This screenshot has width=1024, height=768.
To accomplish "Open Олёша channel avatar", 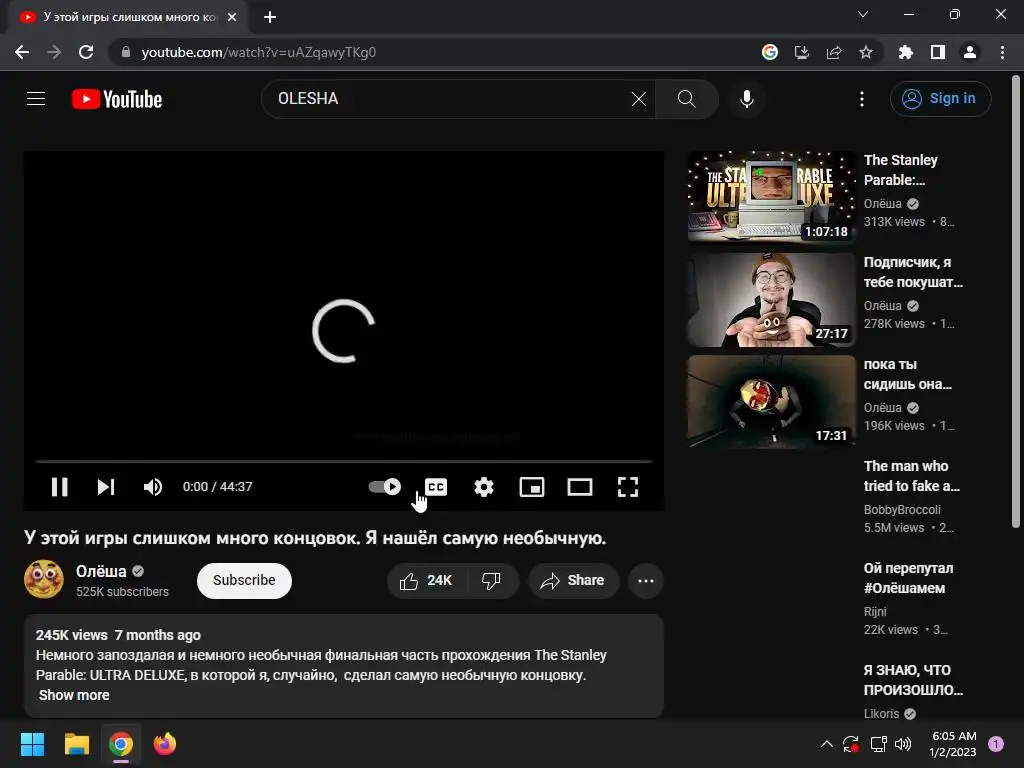I will pyautogui.click(x=44, y=579).
